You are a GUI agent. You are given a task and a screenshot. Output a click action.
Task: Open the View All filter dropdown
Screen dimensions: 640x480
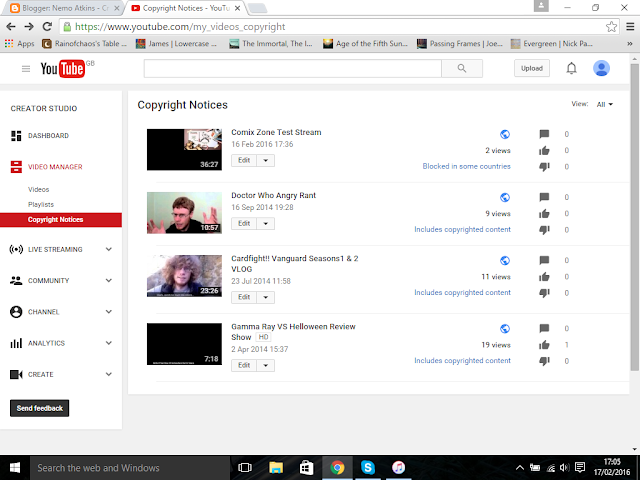pyautogui.click(x=605, y=104)
